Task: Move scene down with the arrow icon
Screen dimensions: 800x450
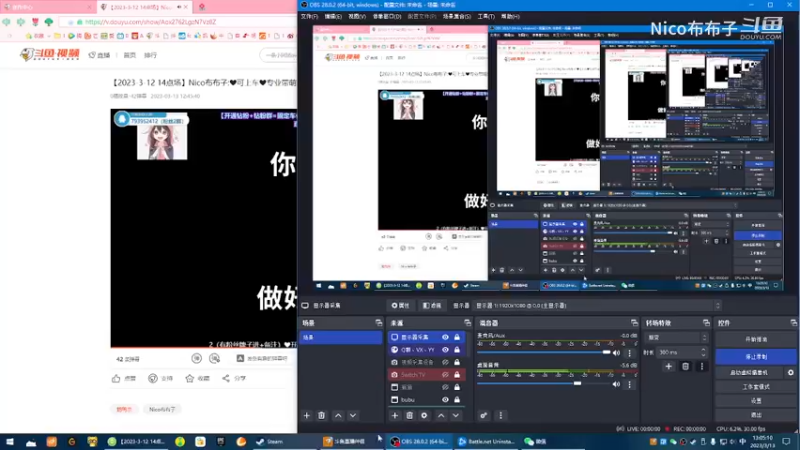Action: pos(353,416)
